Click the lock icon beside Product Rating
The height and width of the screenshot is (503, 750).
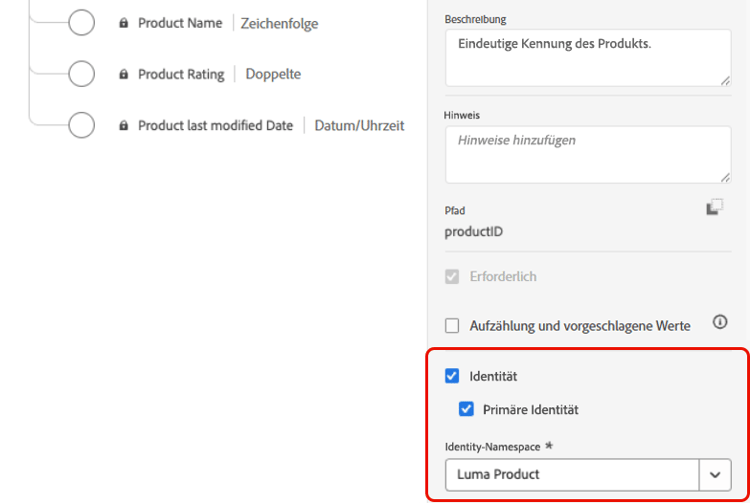[x=124, y=74]
